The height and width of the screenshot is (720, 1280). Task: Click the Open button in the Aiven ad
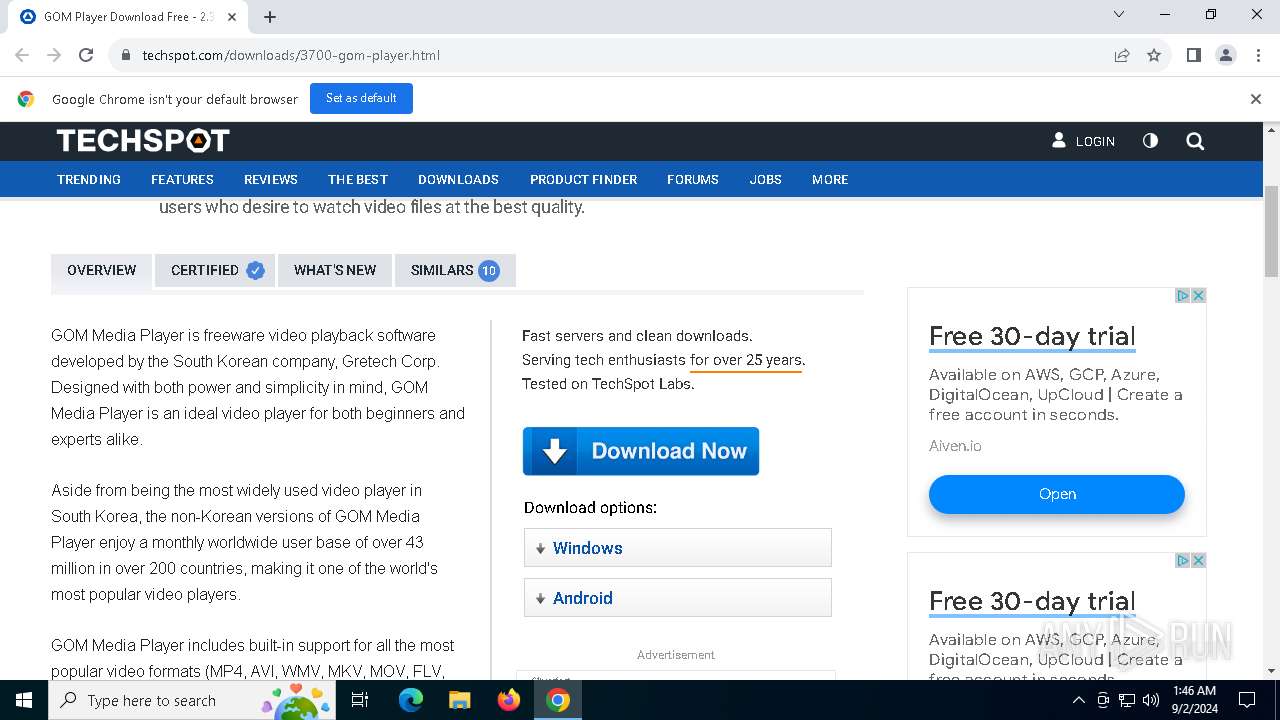(1057, 494)
